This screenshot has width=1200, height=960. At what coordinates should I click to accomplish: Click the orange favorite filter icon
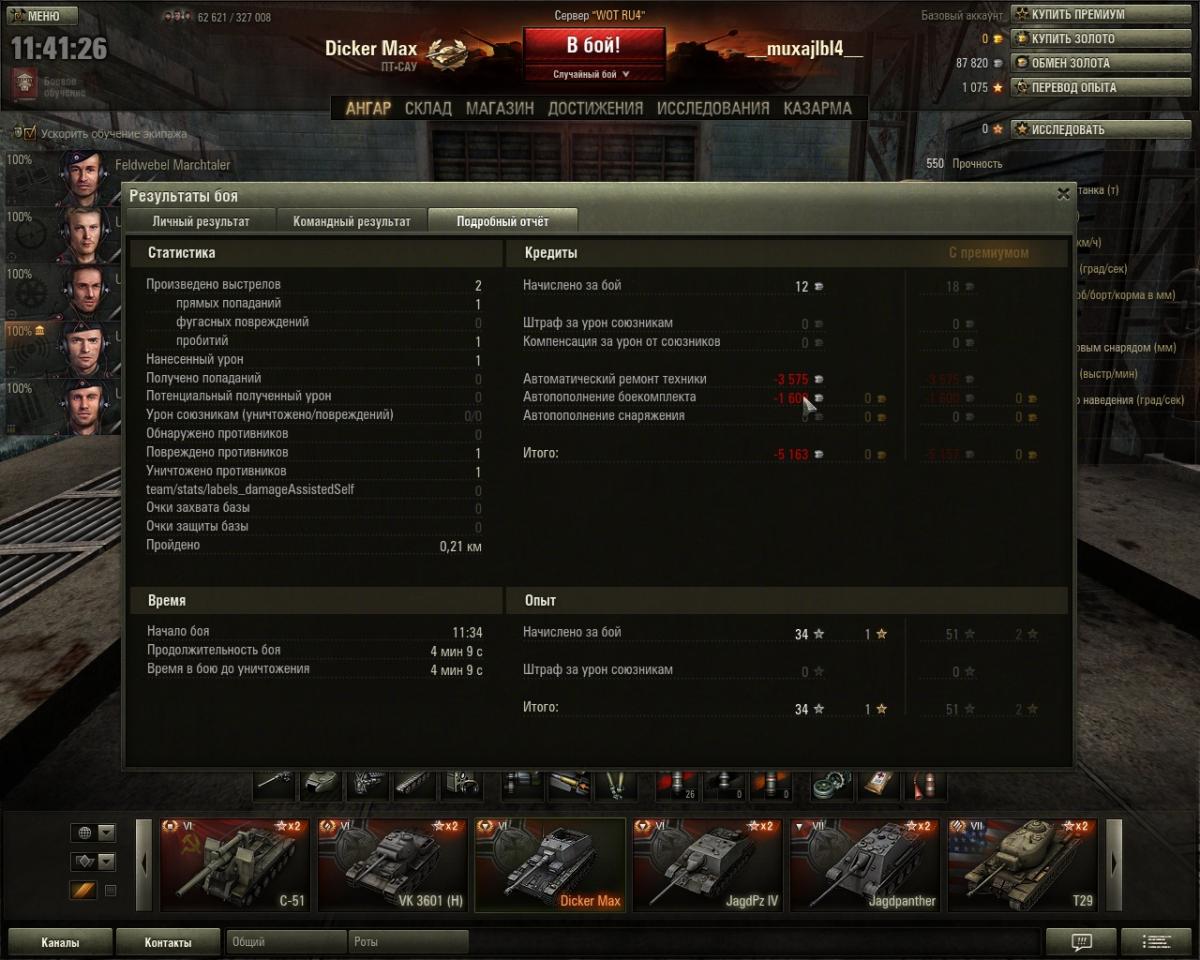(x=84, y=890)
